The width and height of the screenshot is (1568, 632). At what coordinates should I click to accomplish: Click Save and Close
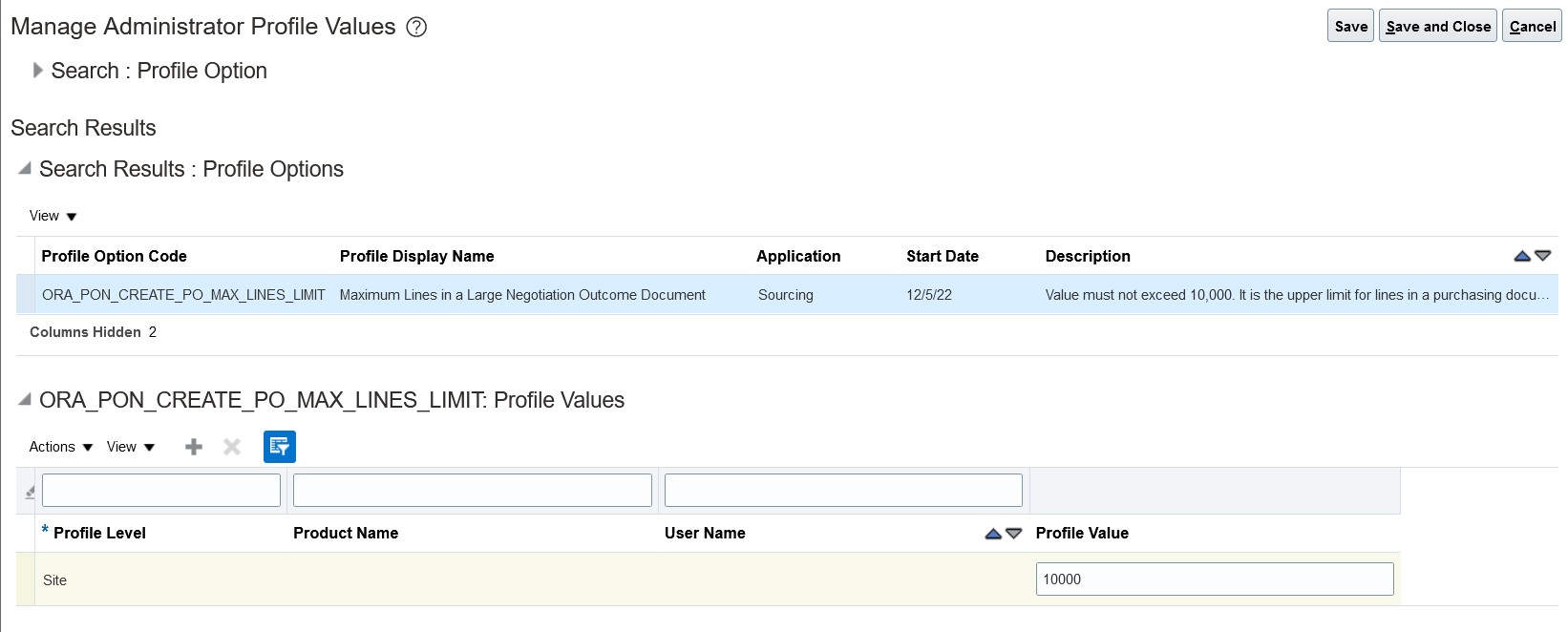pyautogui.click(x=1437, y=27)
